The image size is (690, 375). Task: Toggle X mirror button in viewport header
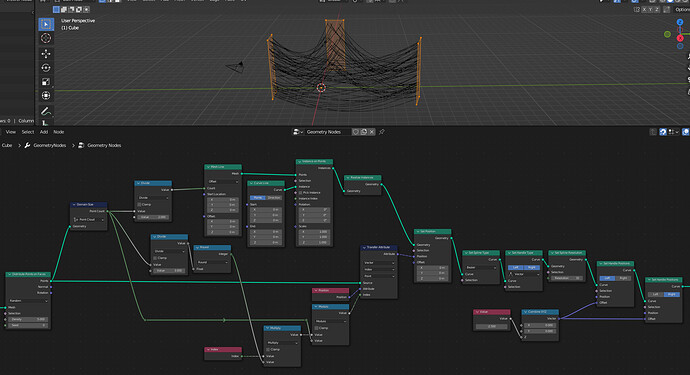(645, 9)
